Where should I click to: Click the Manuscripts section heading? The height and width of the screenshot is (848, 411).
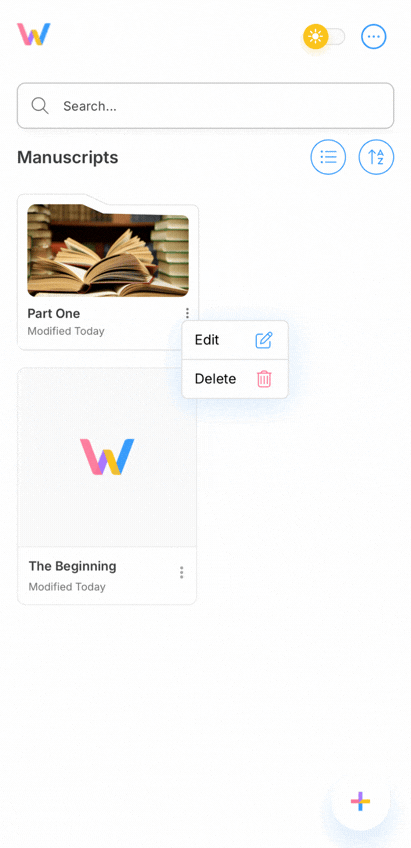click(68, 157)
